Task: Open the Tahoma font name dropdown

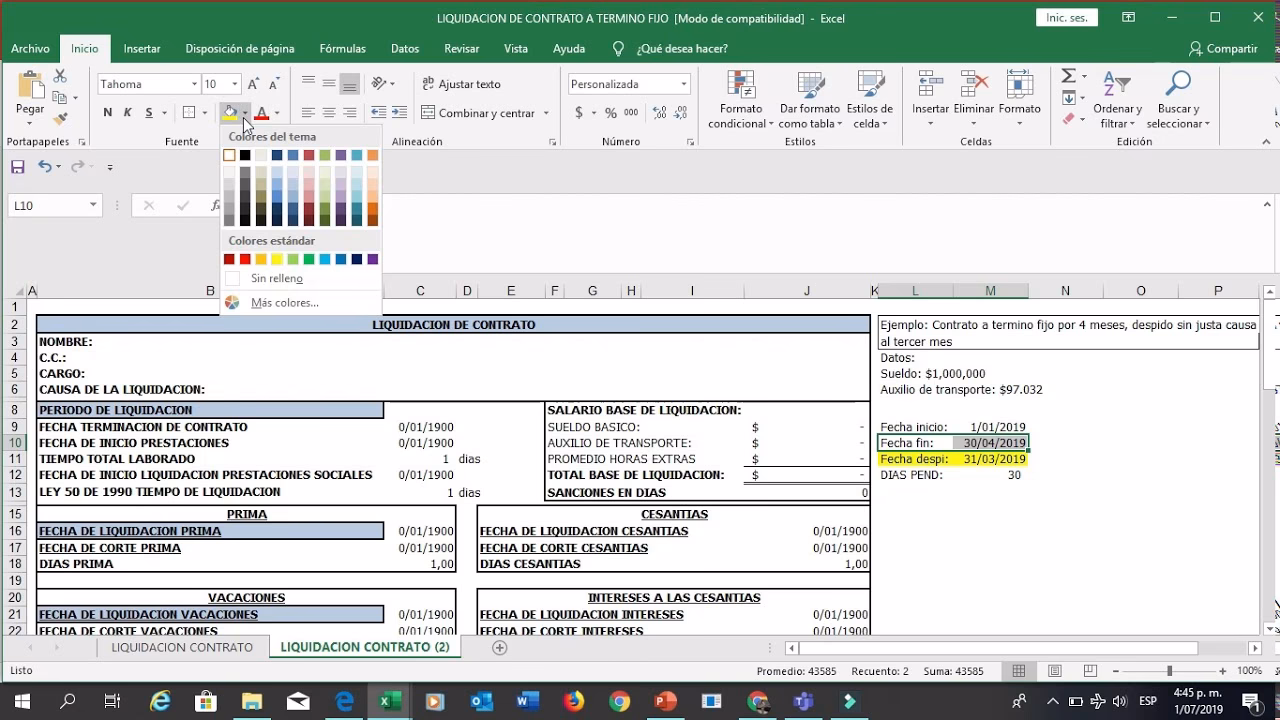Action: [194, 84]
